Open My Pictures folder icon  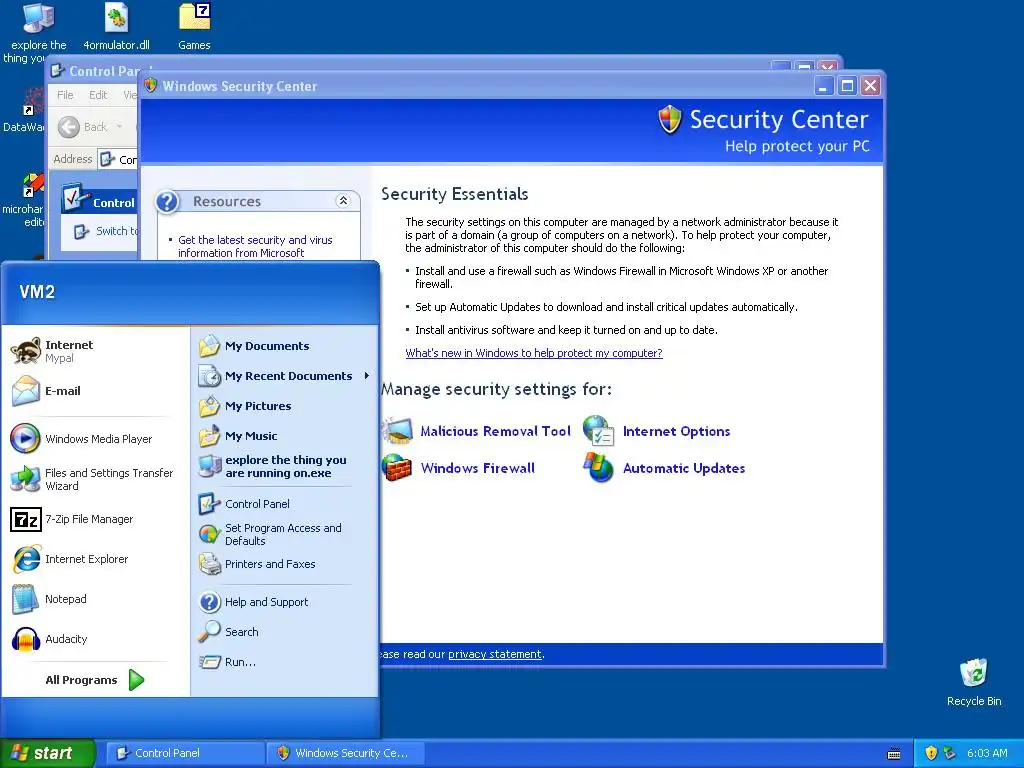[210, 406]
